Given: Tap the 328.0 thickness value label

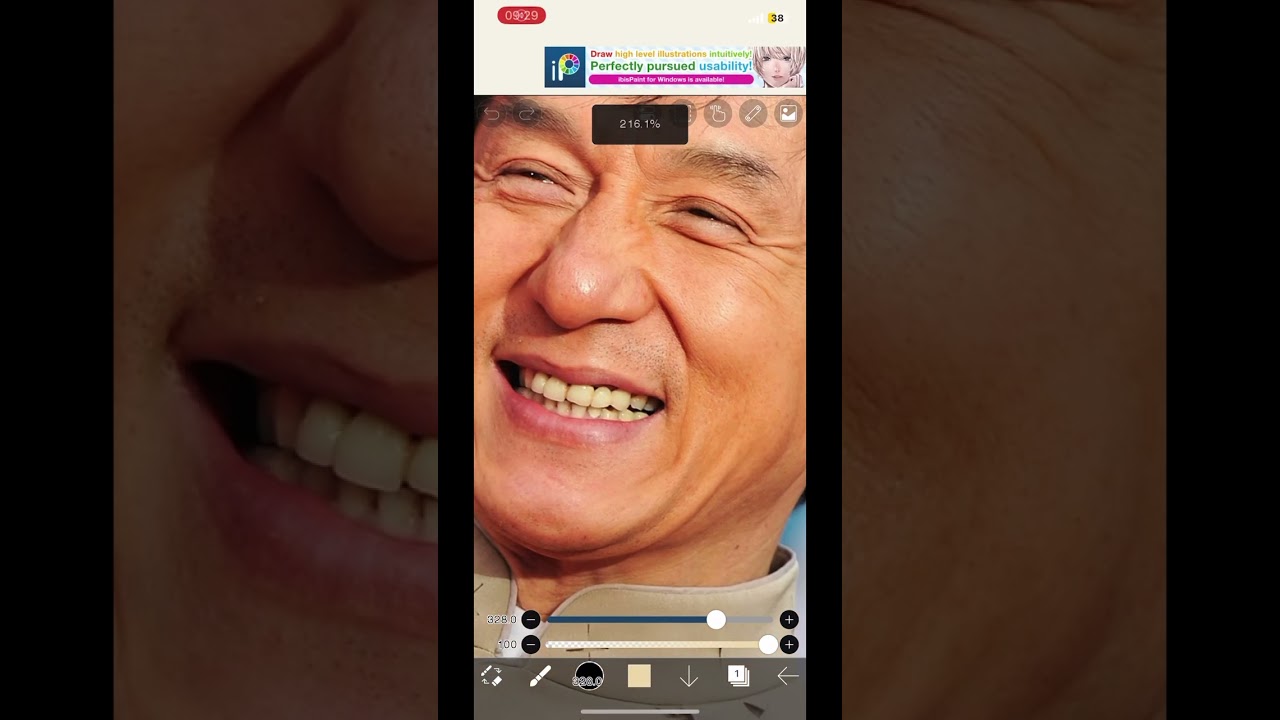Looking at the screenshot, I should (502, 620).
